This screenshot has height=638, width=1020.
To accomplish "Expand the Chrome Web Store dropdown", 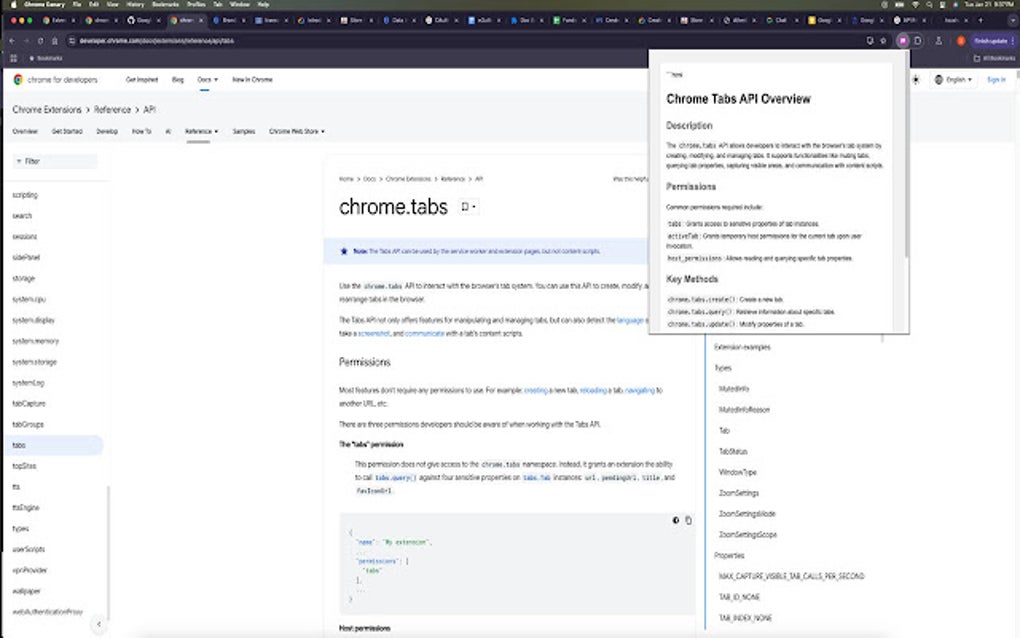I will pos(297,131).
